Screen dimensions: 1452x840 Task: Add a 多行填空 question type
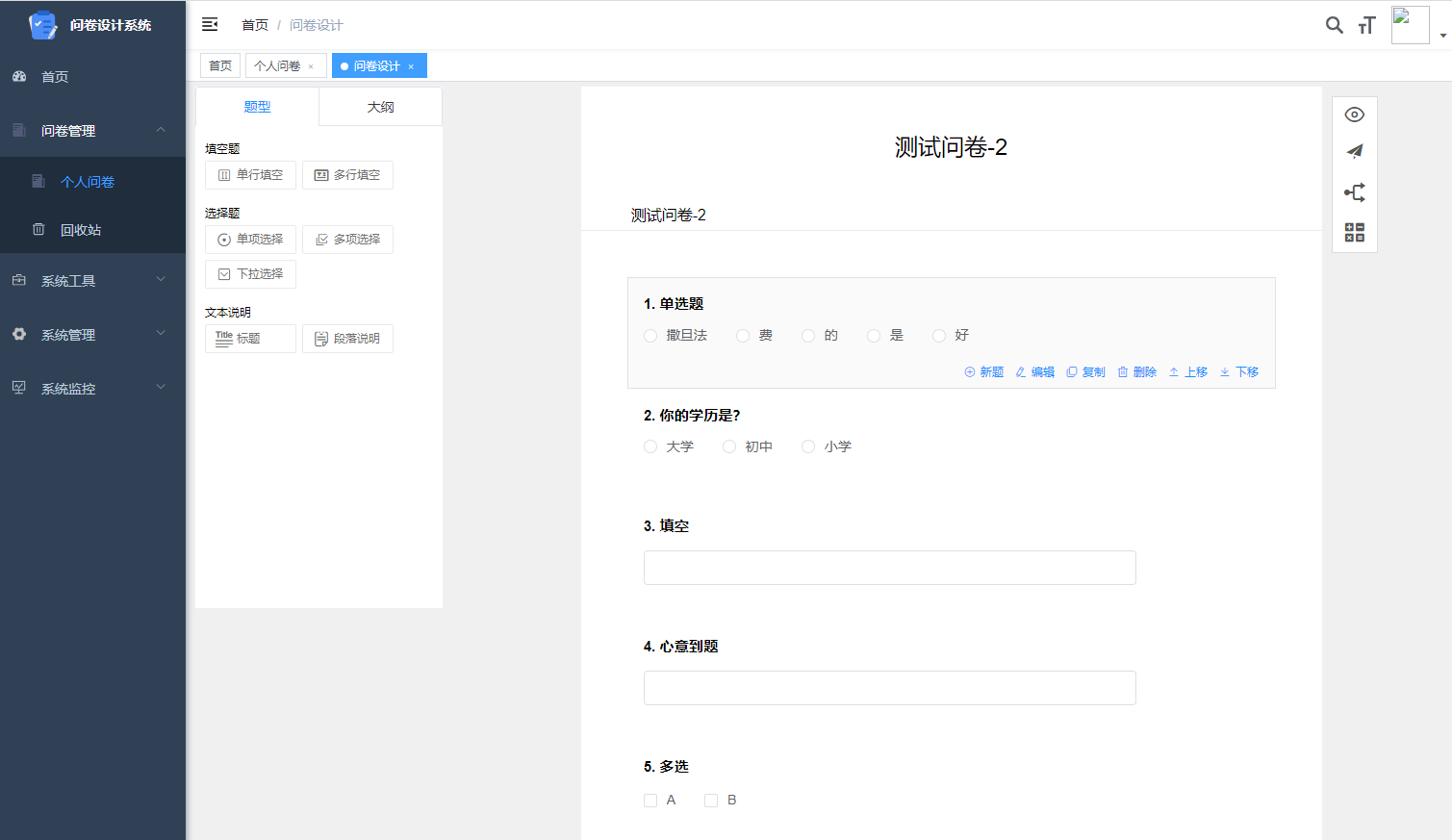347,175
